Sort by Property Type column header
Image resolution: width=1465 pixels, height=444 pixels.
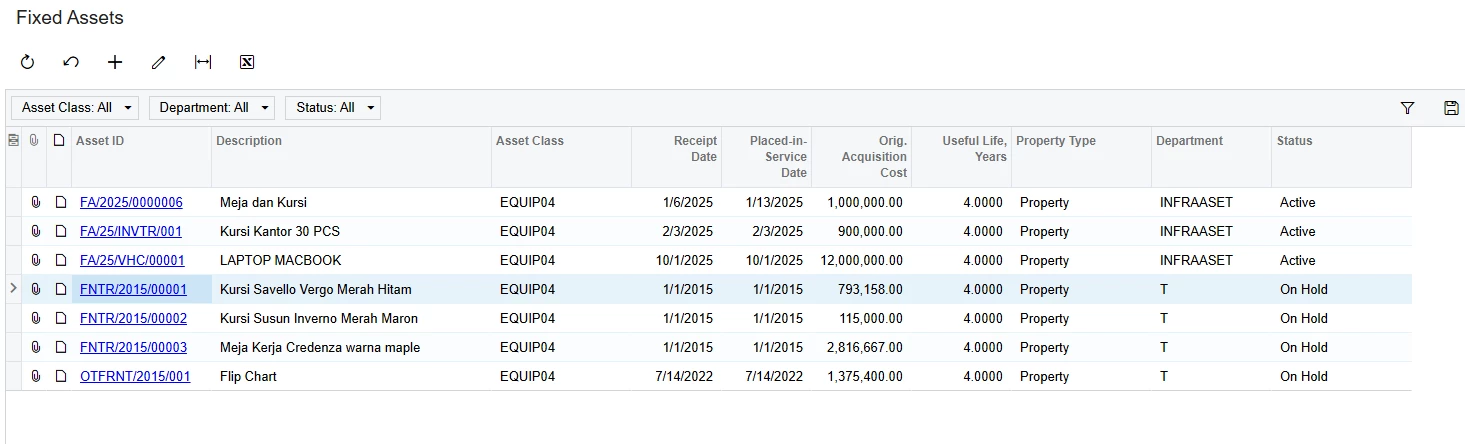(1081, 157)
